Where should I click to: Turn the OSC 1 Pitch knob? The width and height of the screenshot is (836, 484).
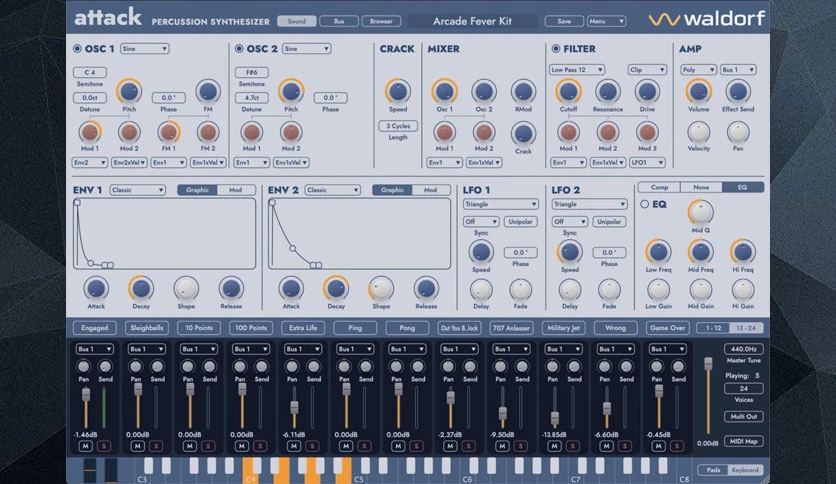click(x=129, y=92)
